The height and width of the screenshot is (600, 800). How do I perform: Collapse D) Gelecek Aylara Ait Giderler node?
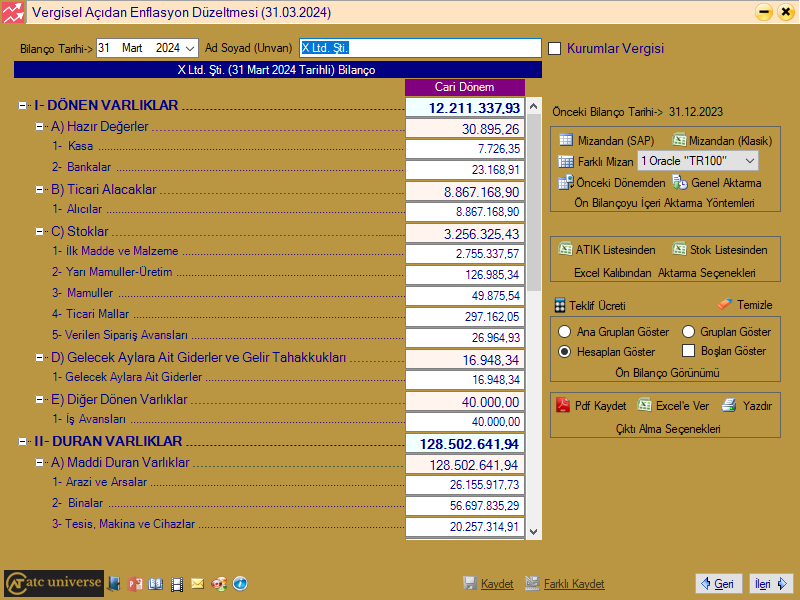click(39, 358)
